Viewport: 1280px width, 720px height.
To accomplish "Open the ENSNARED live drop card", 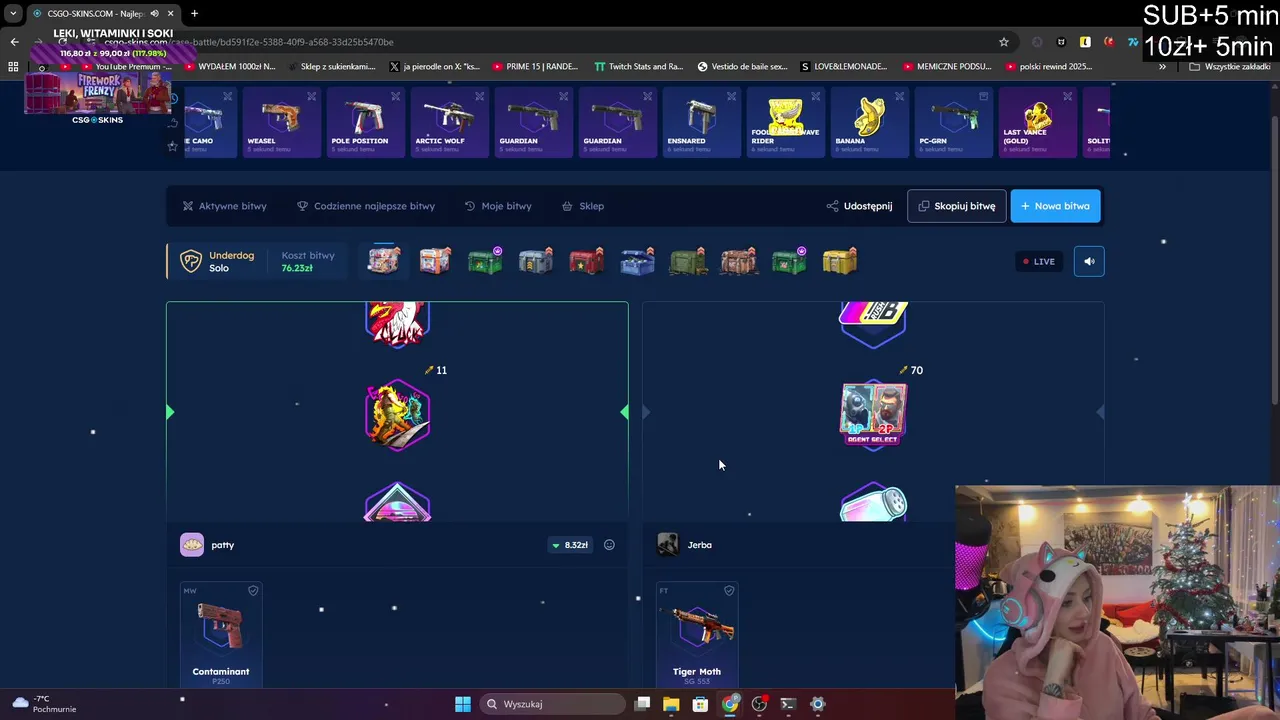I will [x=701, y=123].
